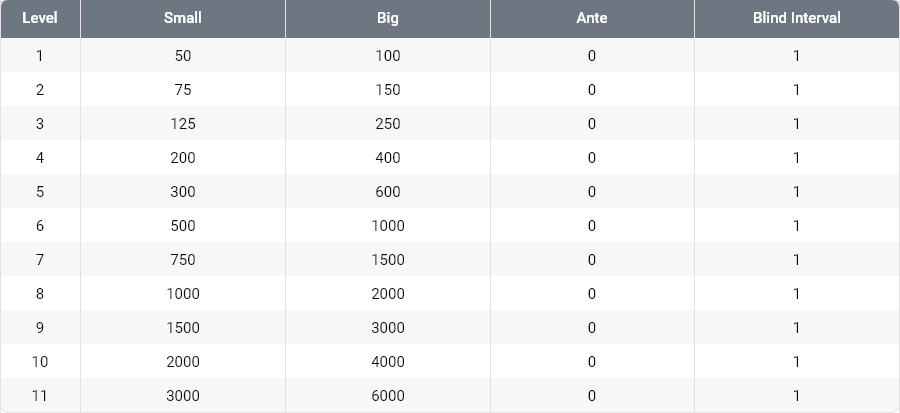Click the big blind cell showing 2000
The height and width of the screenshot is (413, 900).
pos(388,294)
